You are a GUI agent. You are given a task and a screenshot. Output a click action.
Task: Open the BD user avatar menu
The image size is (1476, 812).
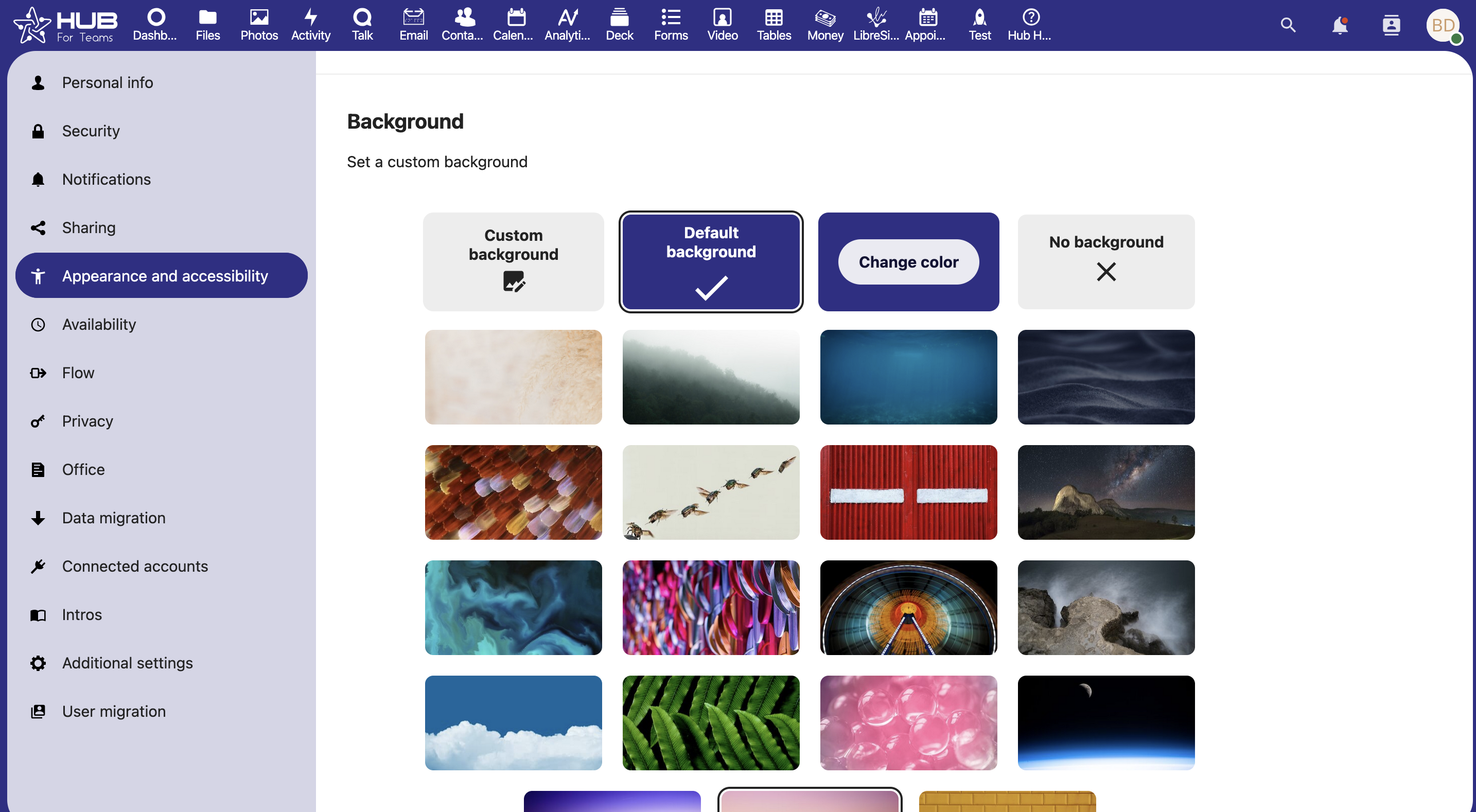[1444, 25]
